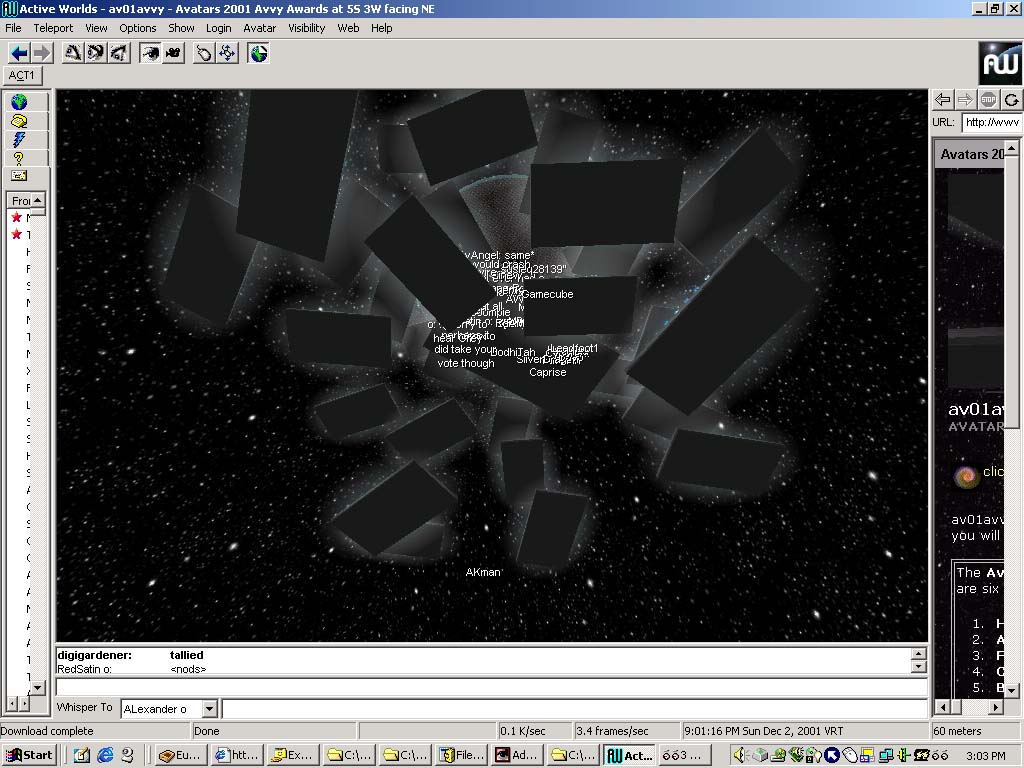Open the Worlds tab with globe icon
Viewport: 1024px width, 768px height.
(x=19, y=102)
